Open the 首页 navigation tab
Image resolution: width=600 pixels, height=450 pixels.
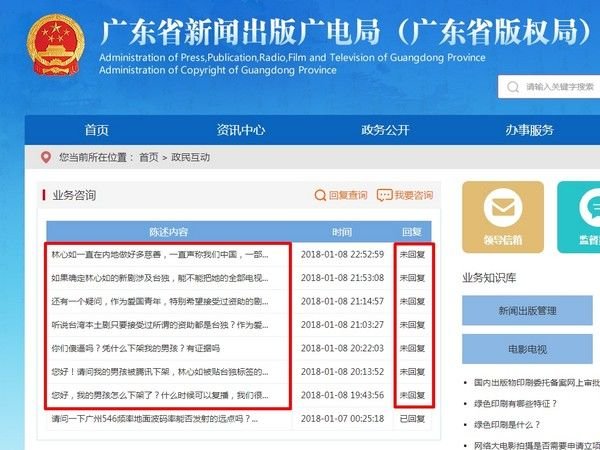click(x=97, y=130)
